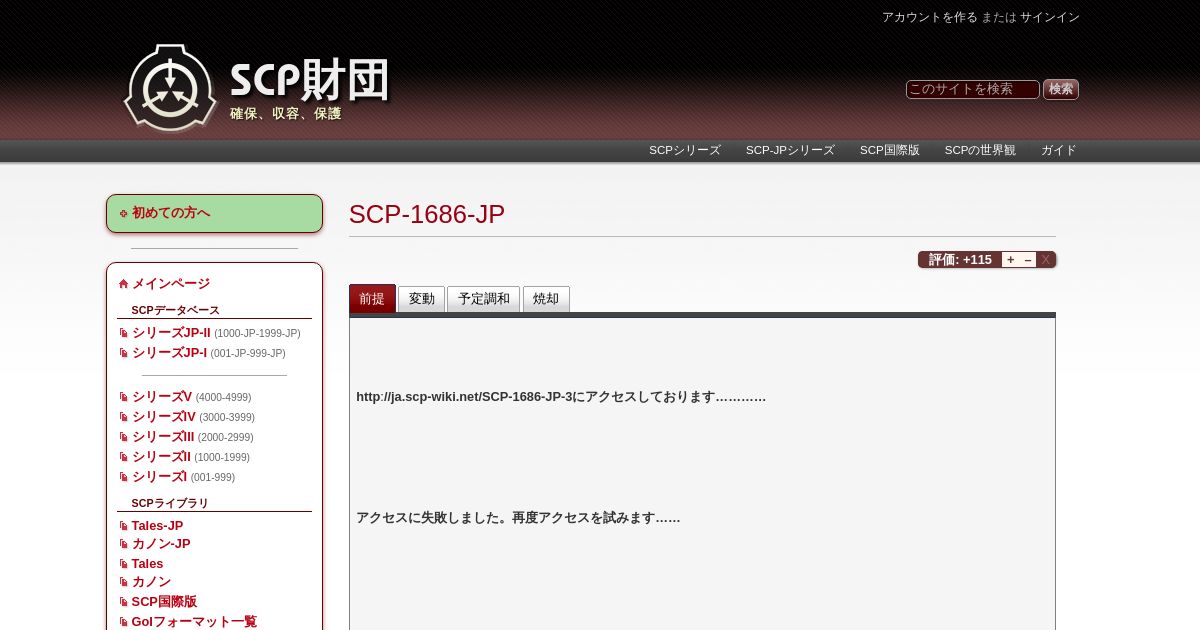This screenshot has width=1200, height=630.
Task: Switch to the 焼却 tab
Action: click(x=546, y=299)
